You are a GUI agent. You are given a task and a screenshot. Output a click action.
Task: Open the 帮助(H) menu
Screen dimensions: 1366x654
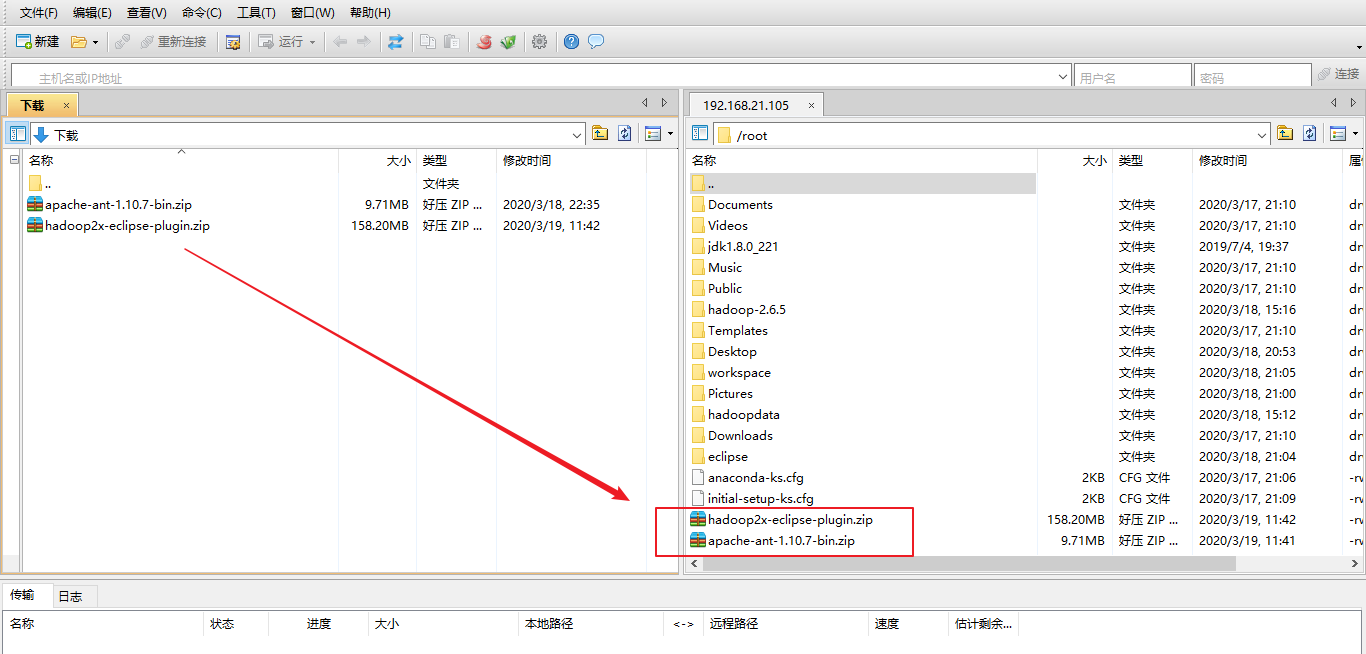[x=370, y=13]
